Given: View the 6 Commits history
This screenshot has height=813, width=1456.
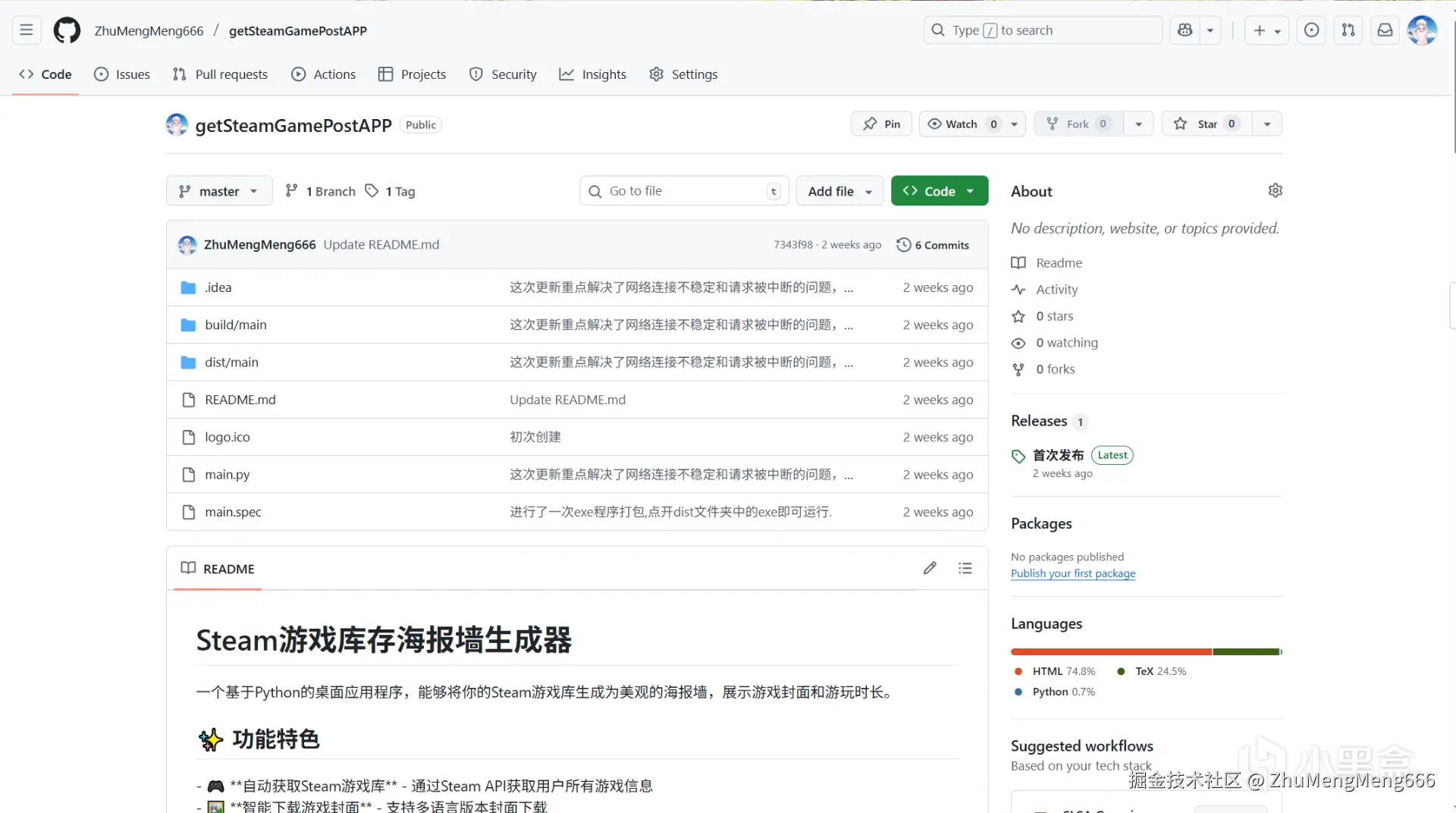Looking at the screenshot, I should tap(933, 245).
